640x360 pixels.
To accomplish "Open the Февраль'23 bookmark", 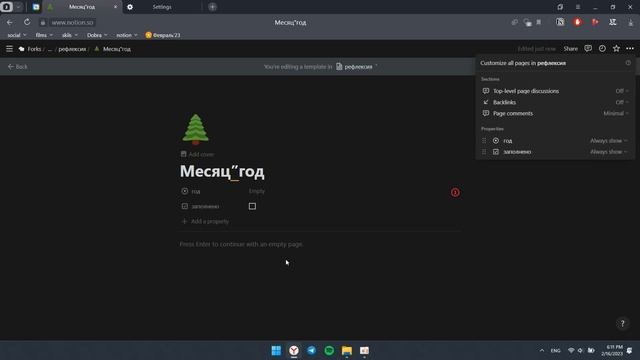I will click(x=163, y=35).
